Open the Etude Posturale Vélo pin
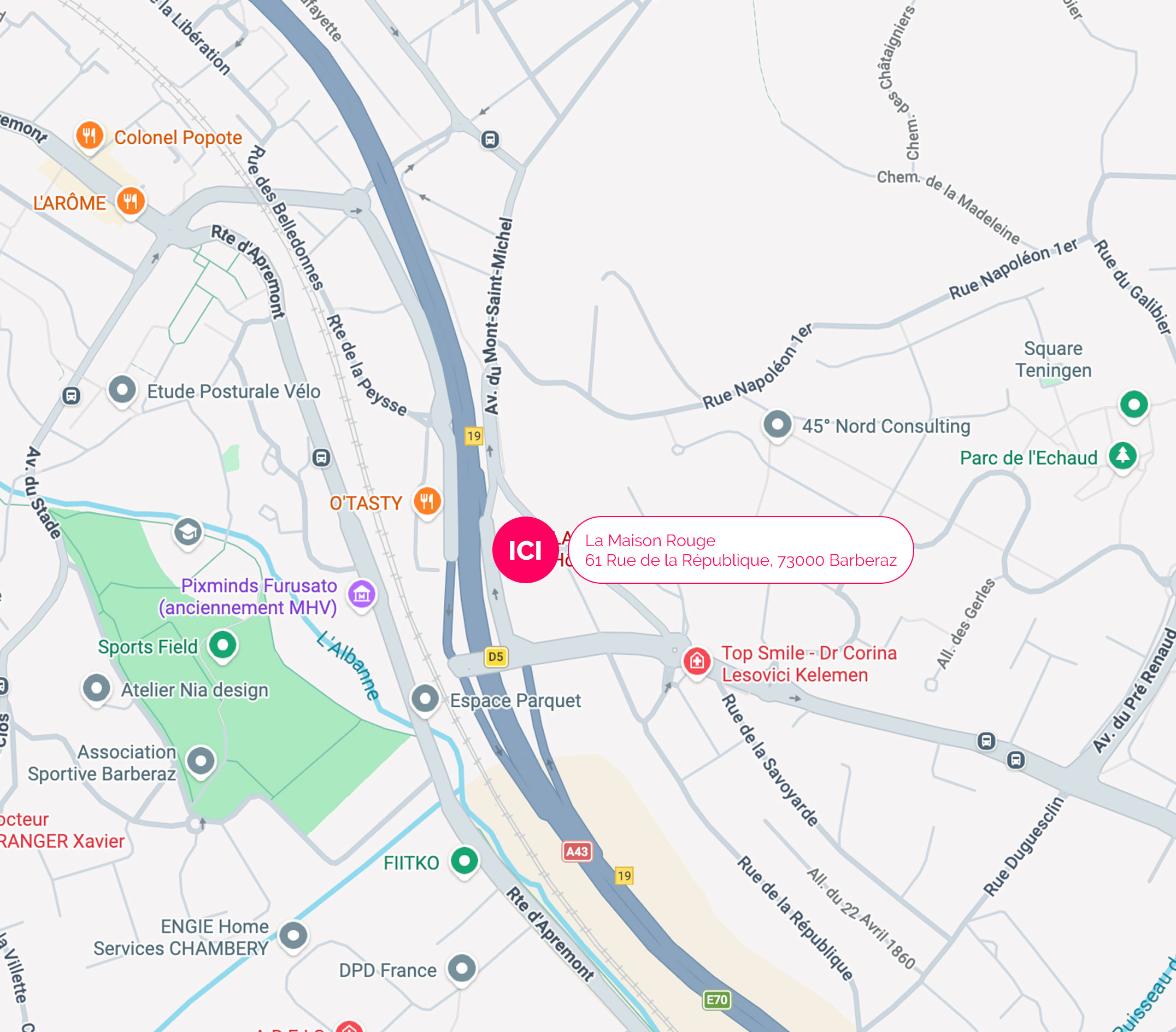1176x1032 pixels. [122, 391]
